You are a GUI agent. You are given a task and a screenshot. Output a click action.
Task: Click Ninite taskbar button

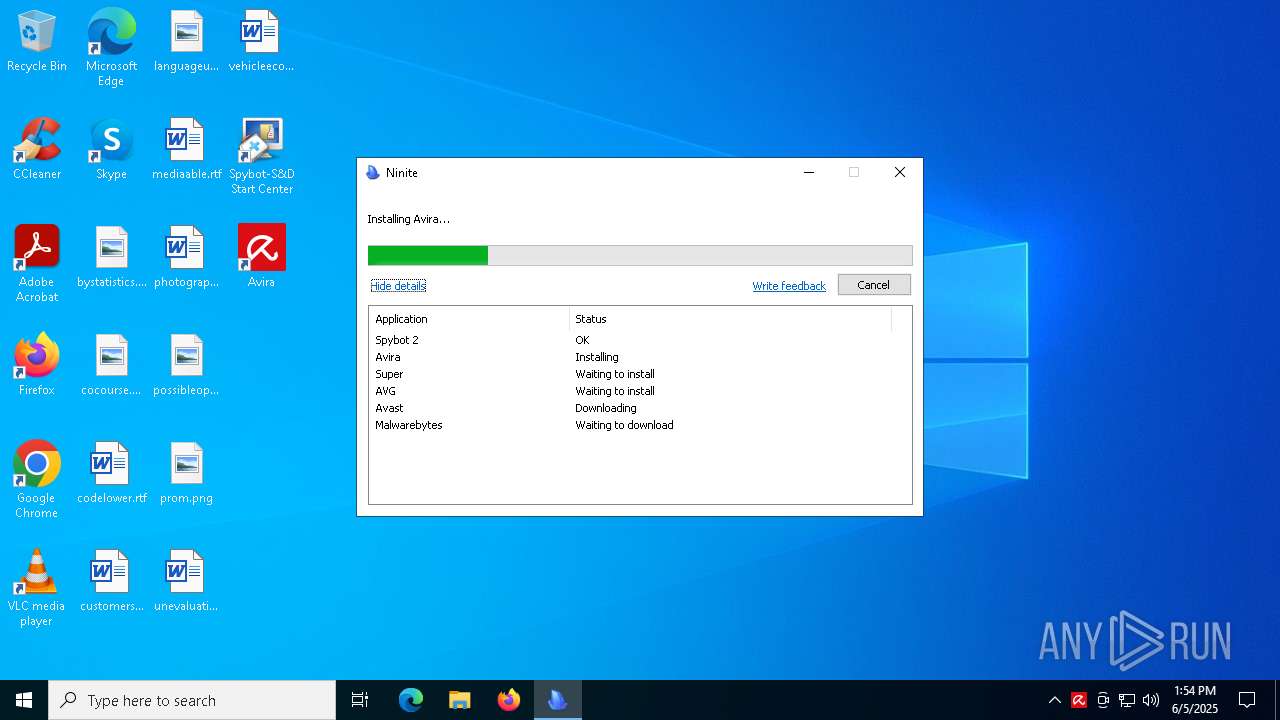(x=558, y=700)
